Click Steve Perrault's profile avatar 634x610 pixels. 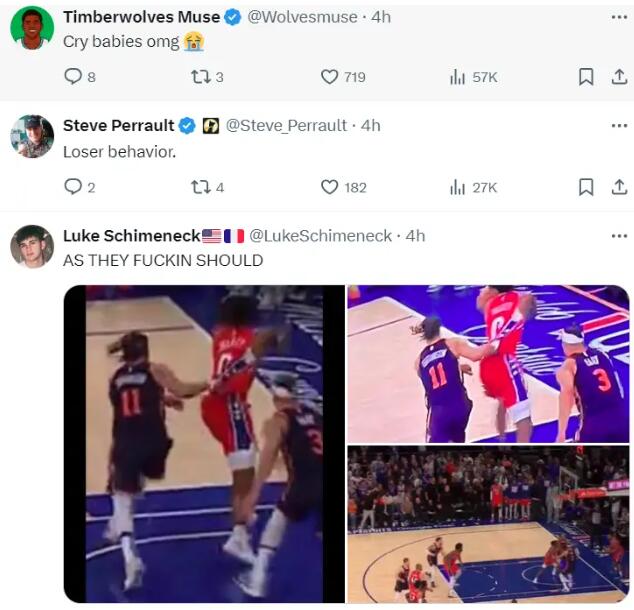(32, 136)
